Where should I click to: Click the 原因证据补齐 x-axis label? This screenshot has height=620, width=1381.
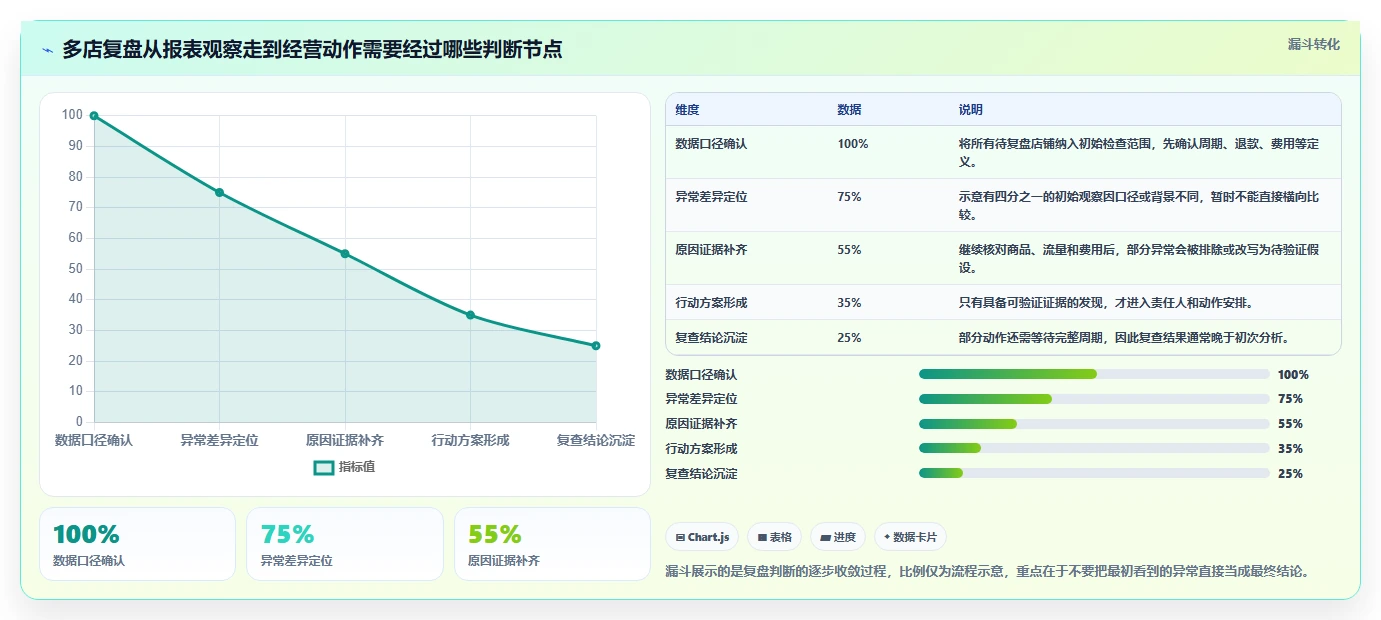coord(345,440)
